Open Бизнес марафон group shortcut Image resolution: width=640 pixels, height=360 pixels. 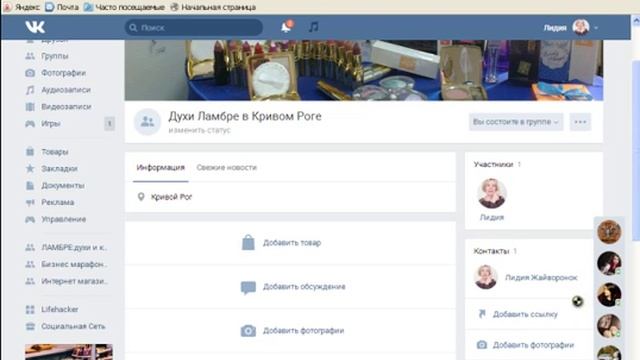tap(74, 264)
